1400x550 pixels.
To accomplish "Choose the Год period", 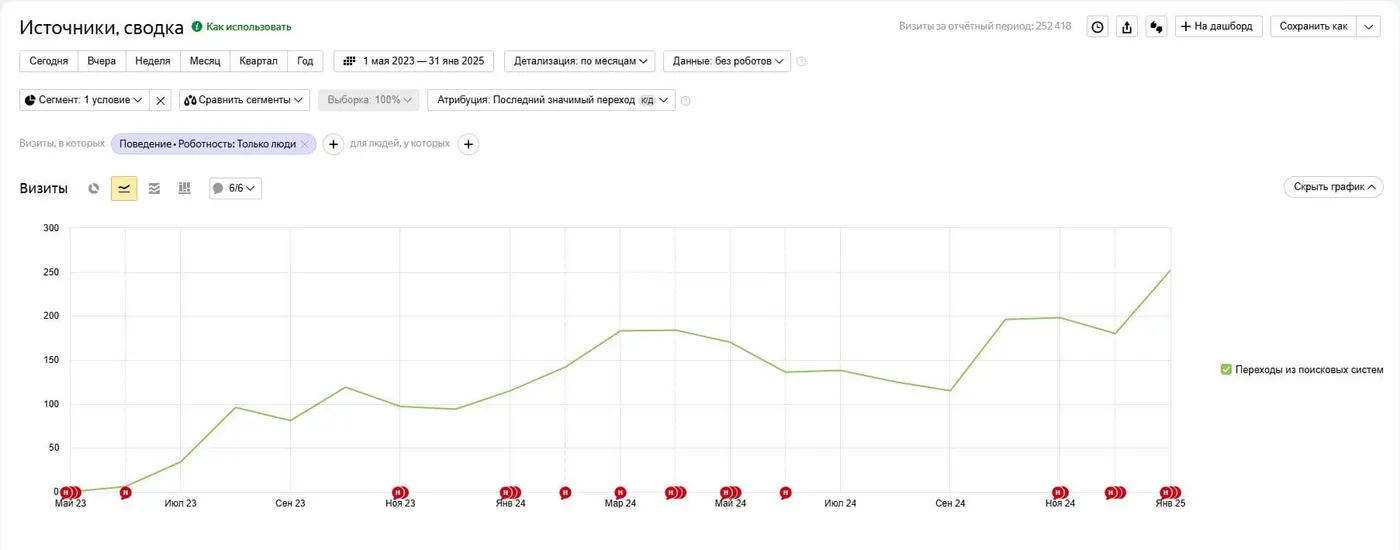I will click(x=305, y=61).
